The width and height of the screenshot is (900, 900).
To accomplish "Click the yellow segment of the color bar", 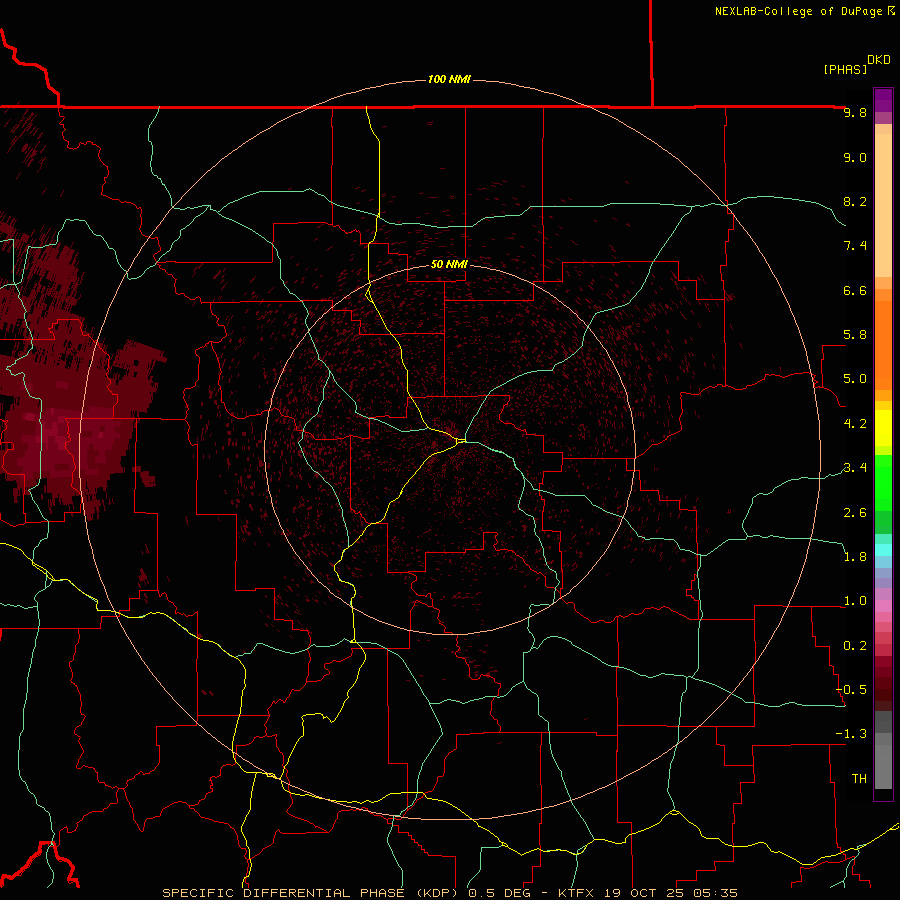I will [883, 428].
